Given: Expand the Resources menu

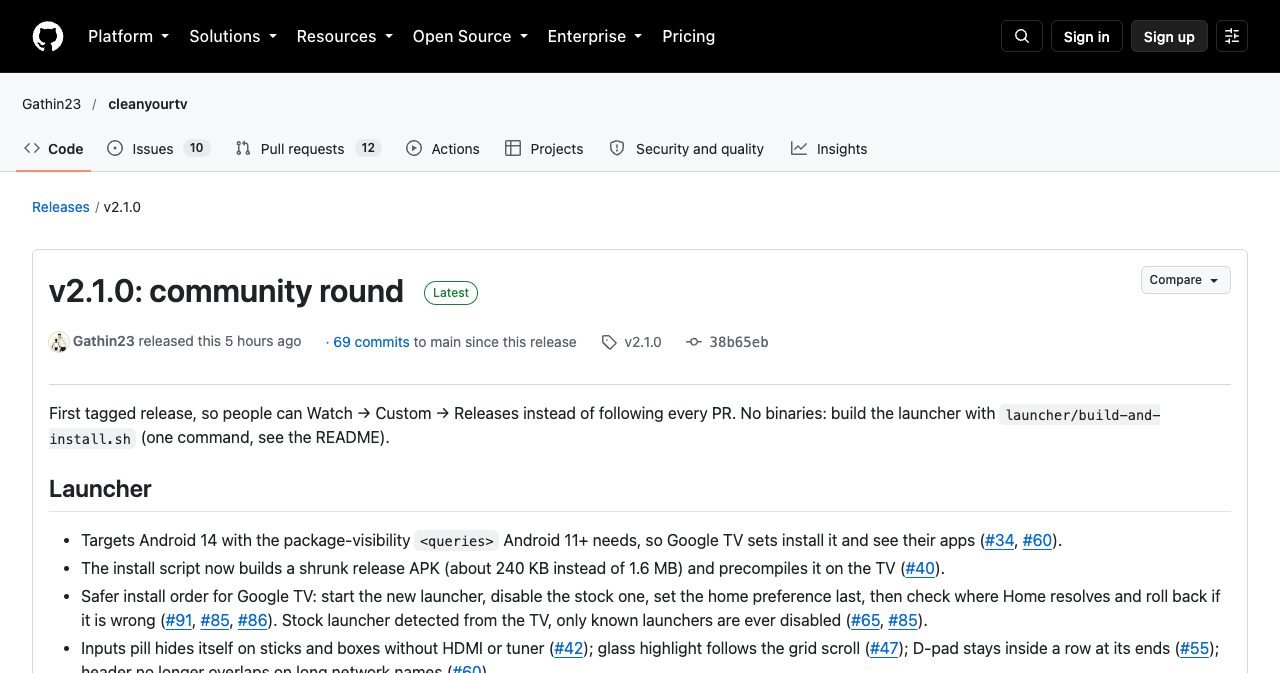Looking at the screenshot, I should 344,36.
